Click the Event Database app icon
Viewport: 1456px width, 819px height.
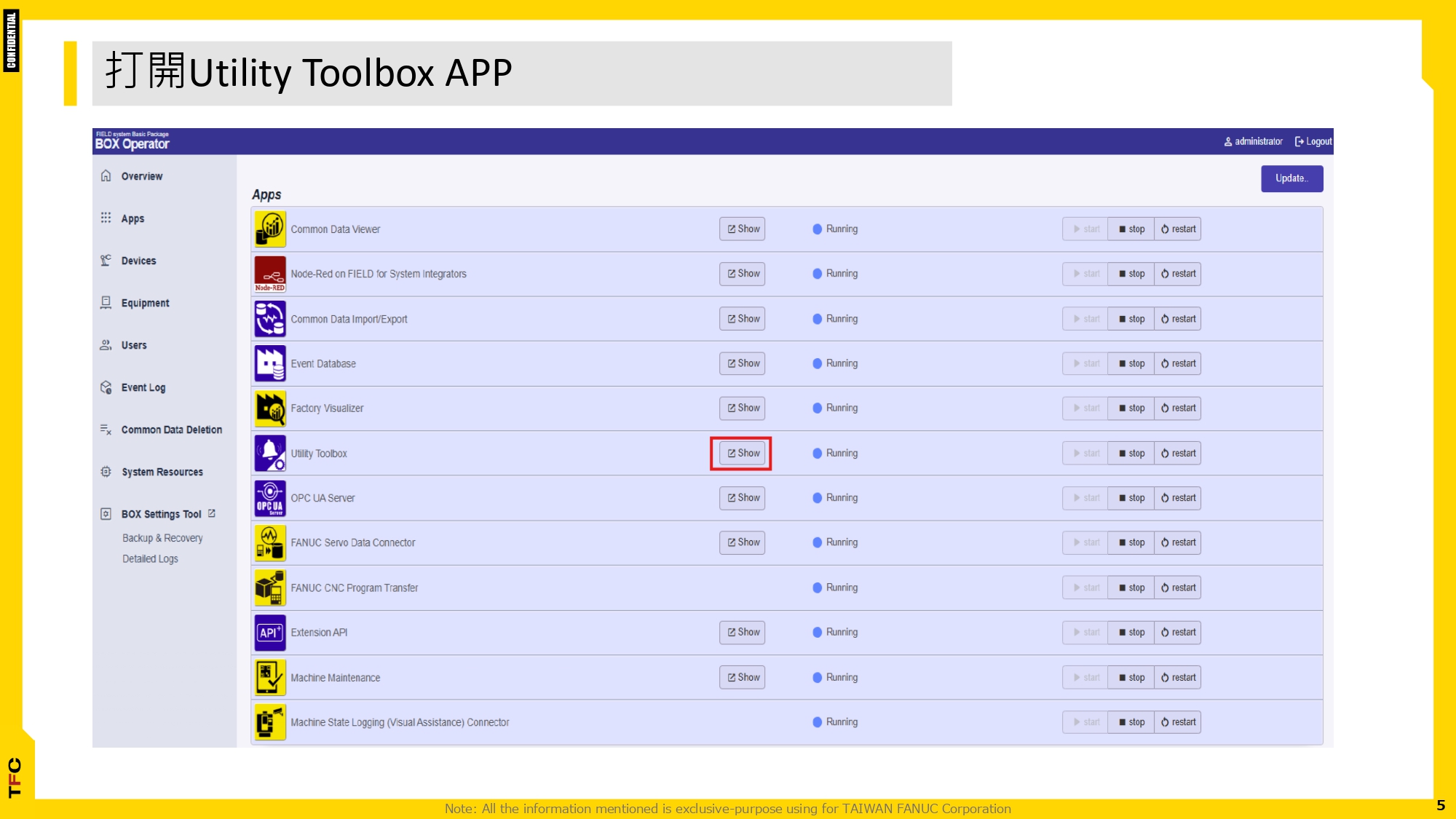pos(269,363)
